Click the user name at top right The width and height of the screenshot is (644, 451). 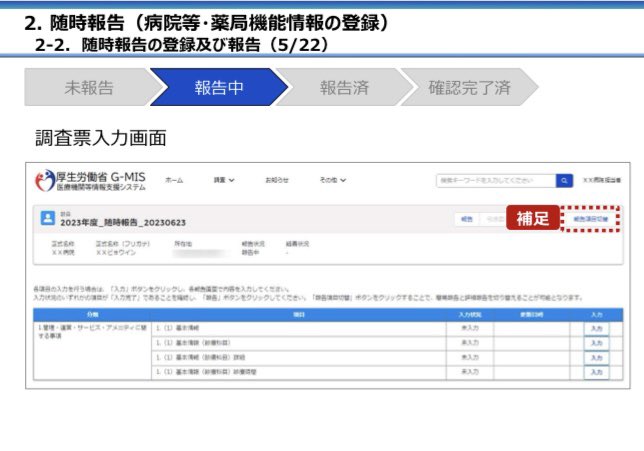[602, 180]
